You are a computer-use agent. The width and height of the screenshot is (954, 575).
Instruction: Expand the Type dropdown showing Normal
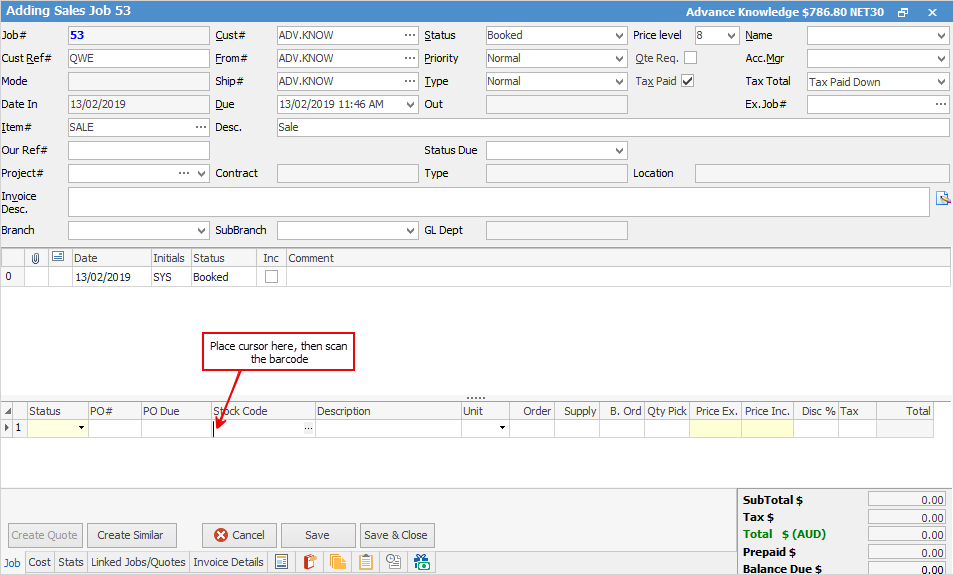point(619,81)
